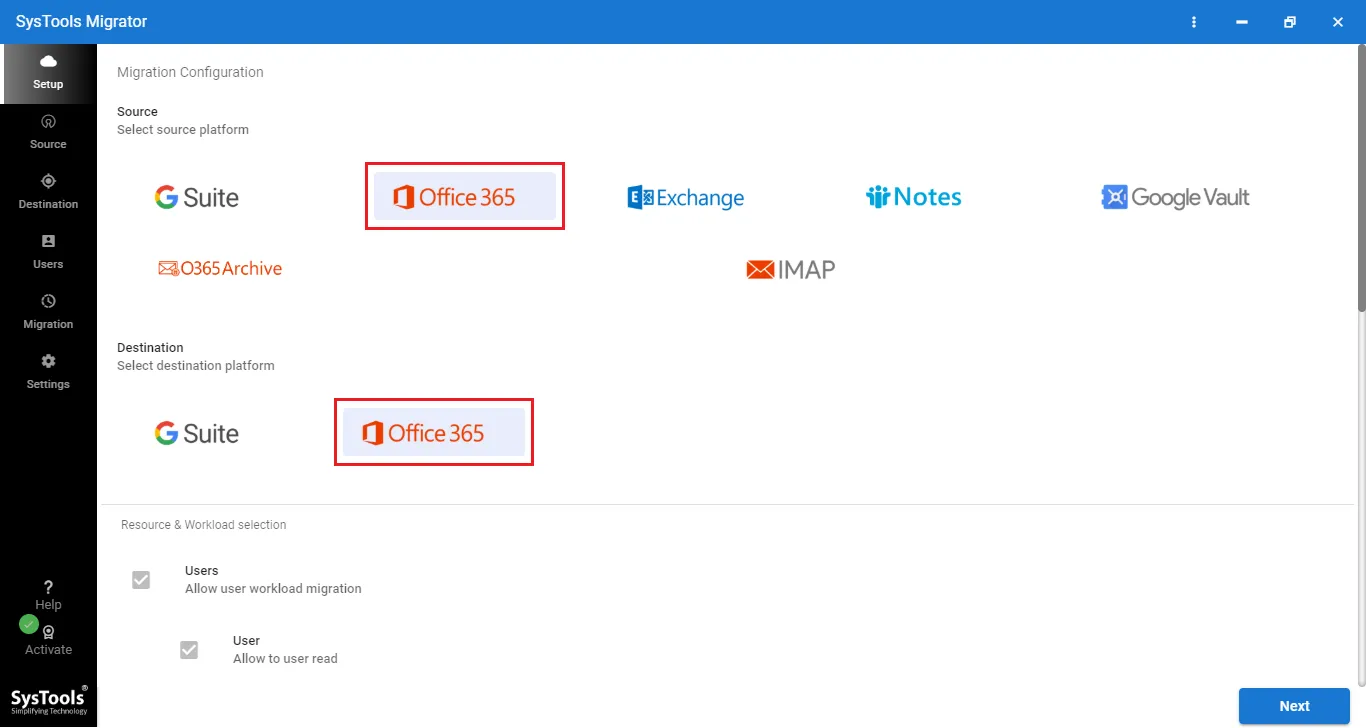Click the 'Resource & Workload selection' label
The width and height of the screenshot is (1366, 728).
(204, 524)
